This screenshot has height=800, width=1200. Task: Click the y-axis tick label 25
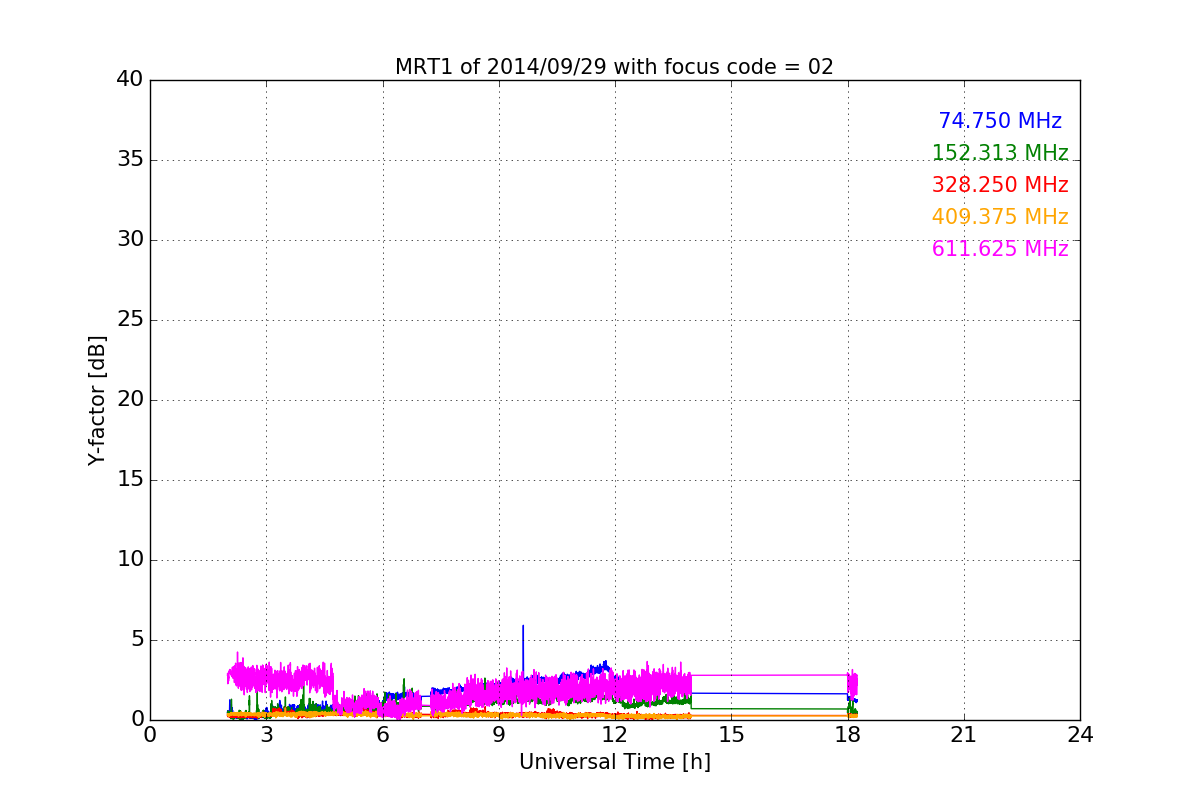pos(130,320)
